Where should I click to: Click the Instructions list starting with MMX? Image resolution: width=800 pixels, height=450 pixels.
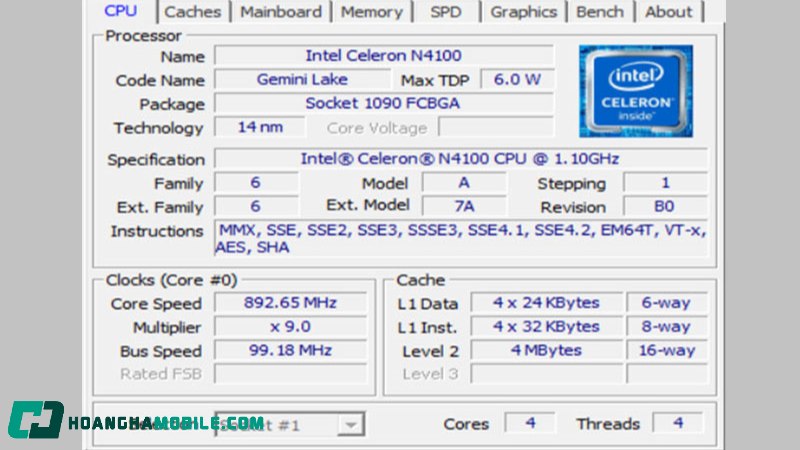tap(461, 238)
